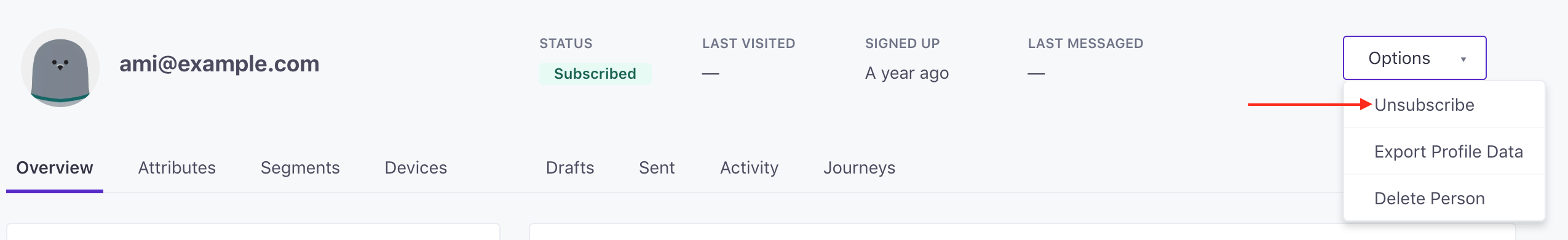Open the Journeys tab
The width and height of the screenshot is (1568, 240).
click(x=859, y=167)
